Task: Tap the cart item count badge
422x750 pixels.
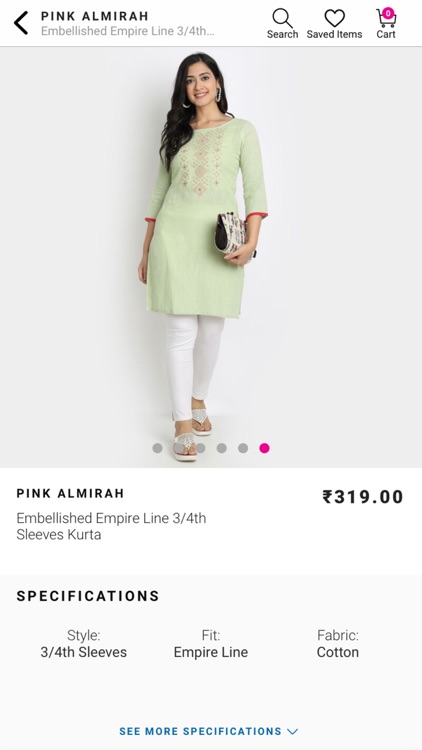Action: (388, 13)
